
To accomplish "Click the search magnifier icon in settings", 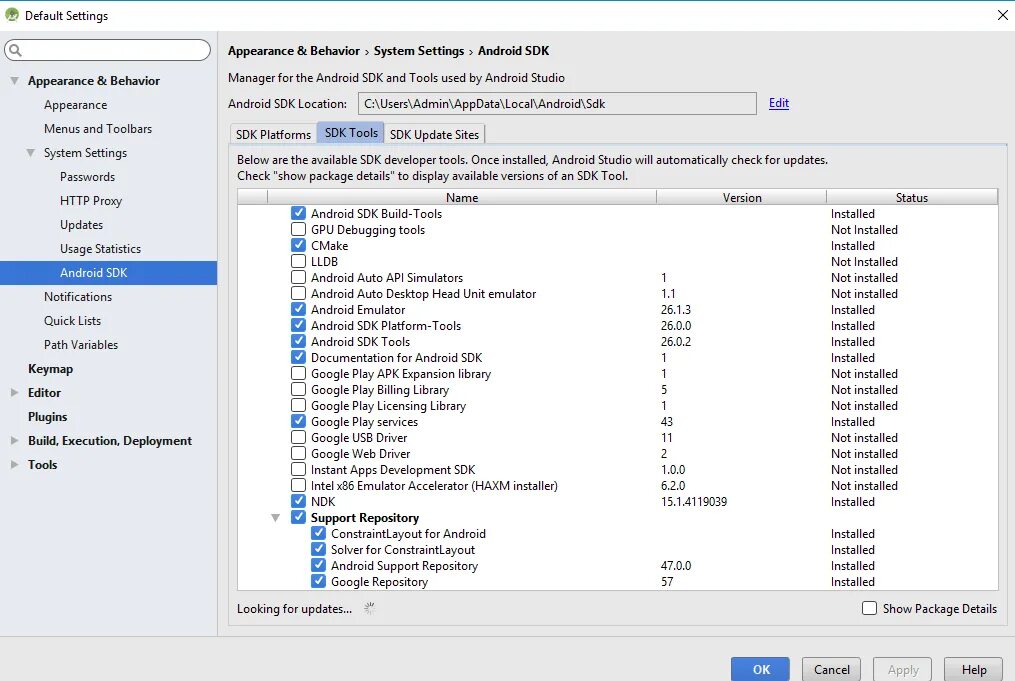I will click(x=16, y=50).
